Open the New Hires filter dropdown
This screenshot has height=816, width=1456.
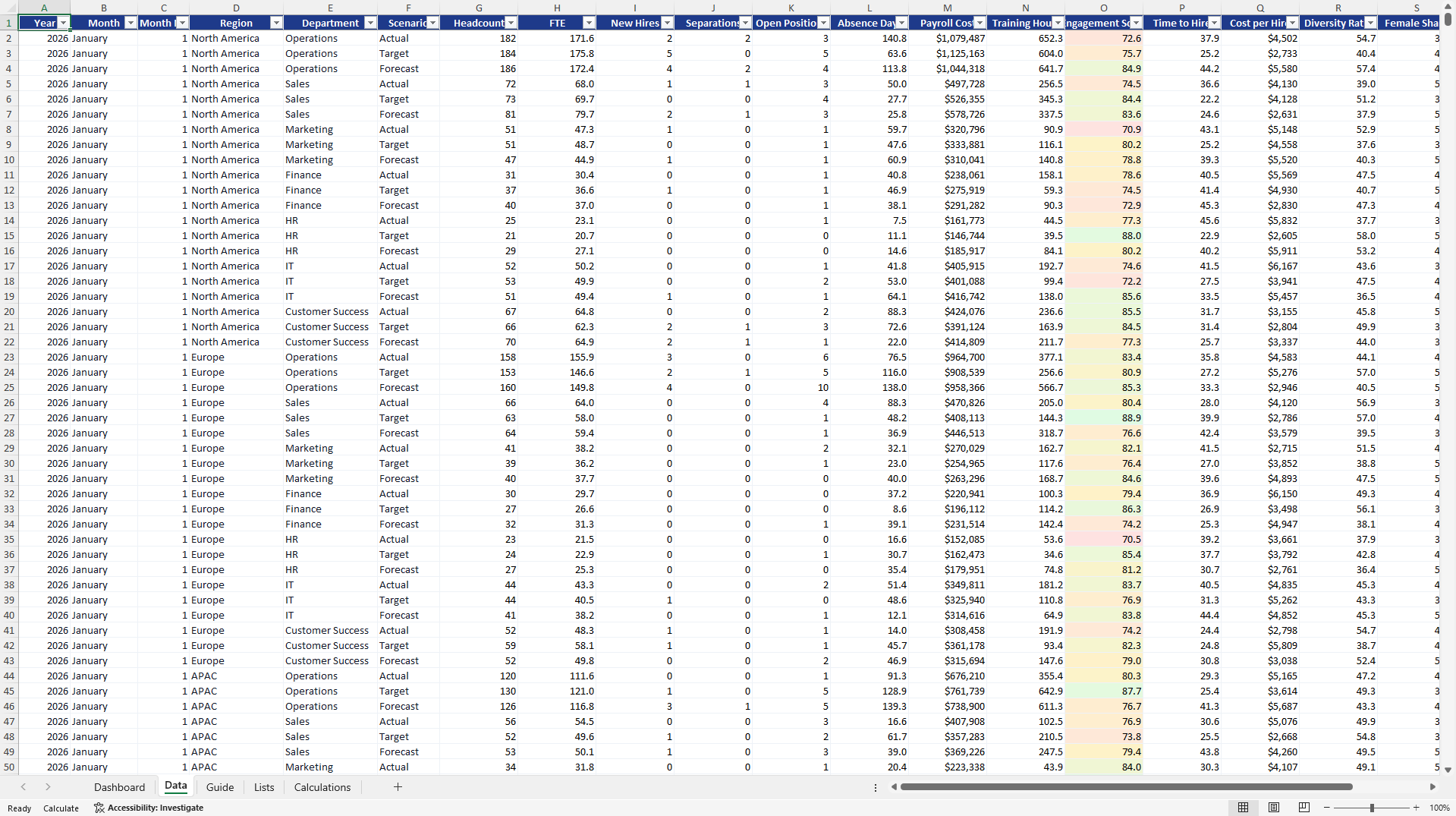point(667,23)
